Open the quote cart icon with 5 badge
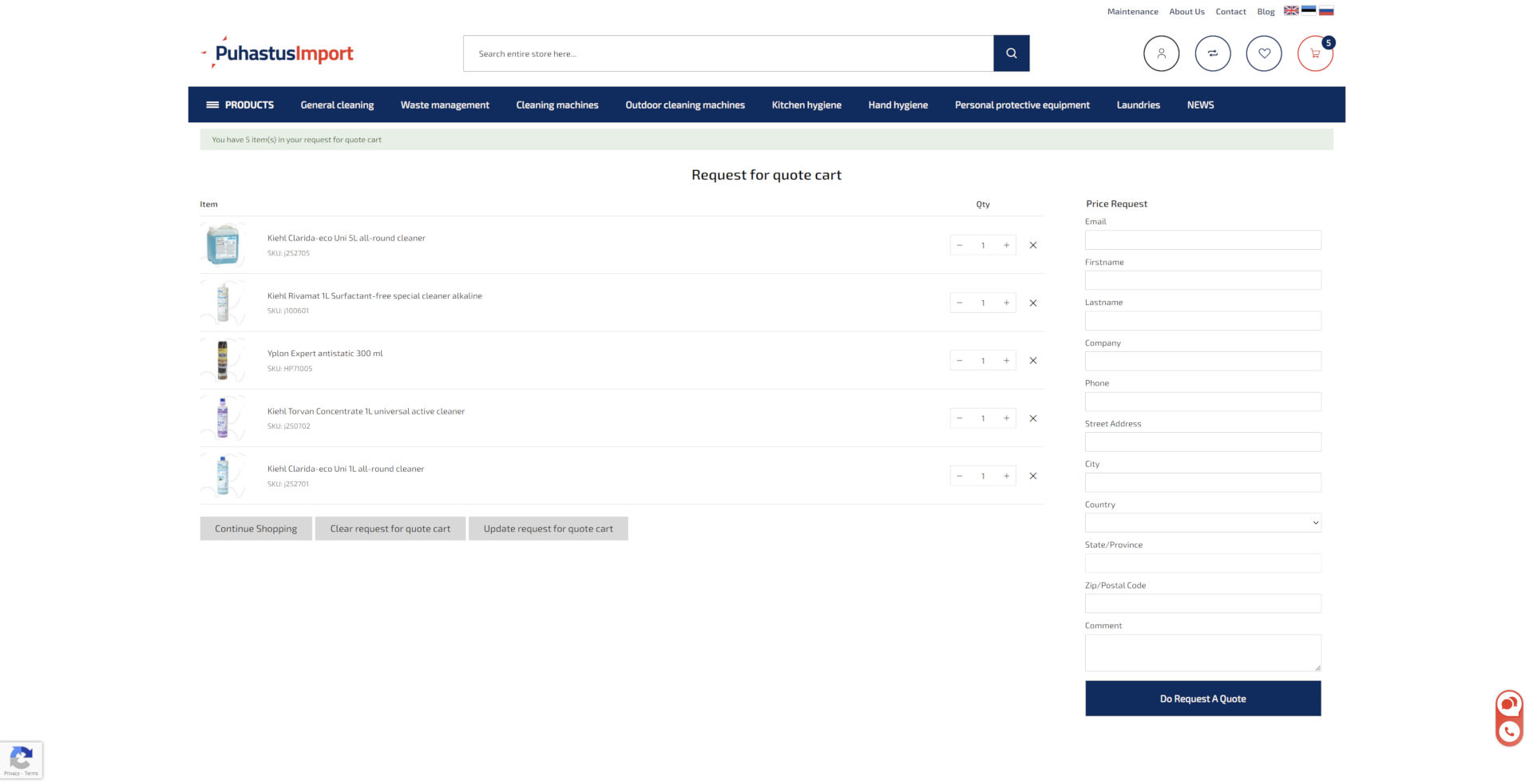 [1315, 53]
